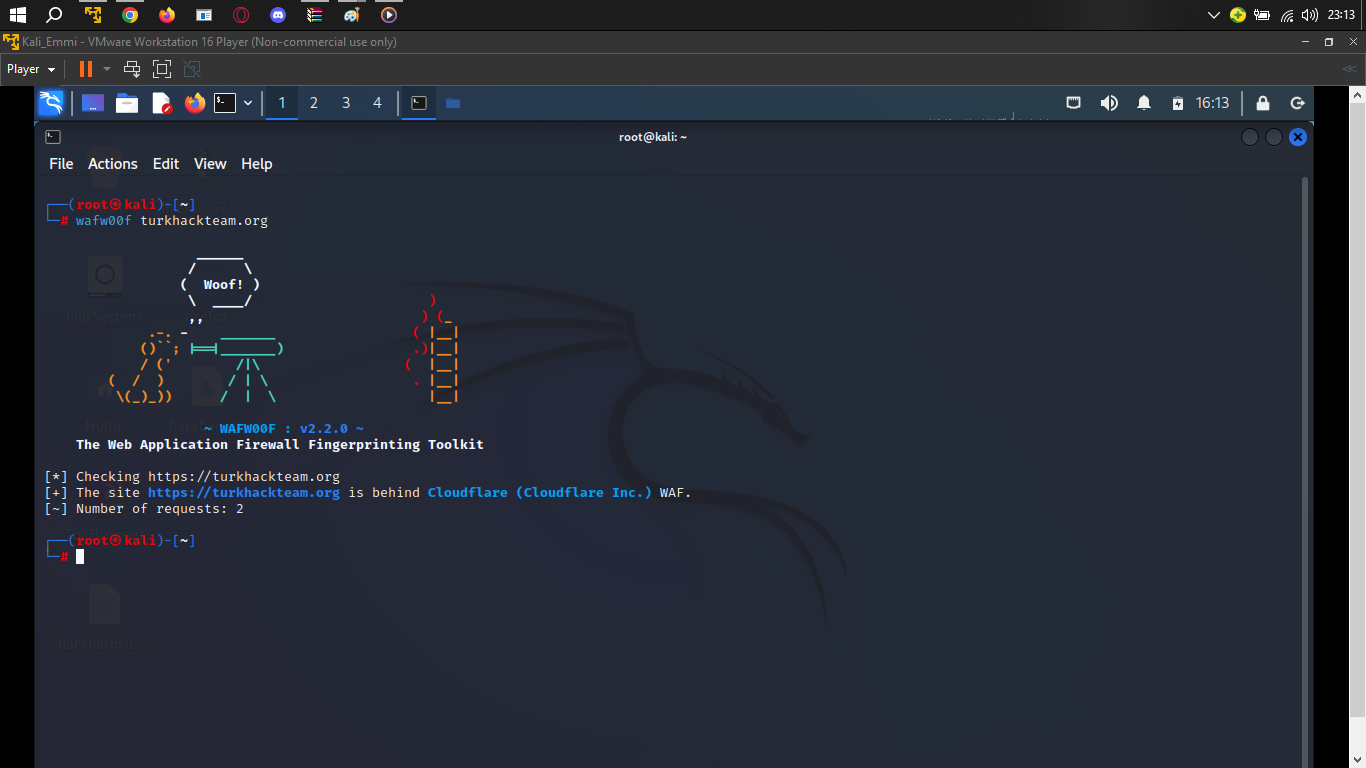Show hidden Windows tray icons
Image resolution: width=1366 pixels, height=768 pixels.
coord(1214,15)
